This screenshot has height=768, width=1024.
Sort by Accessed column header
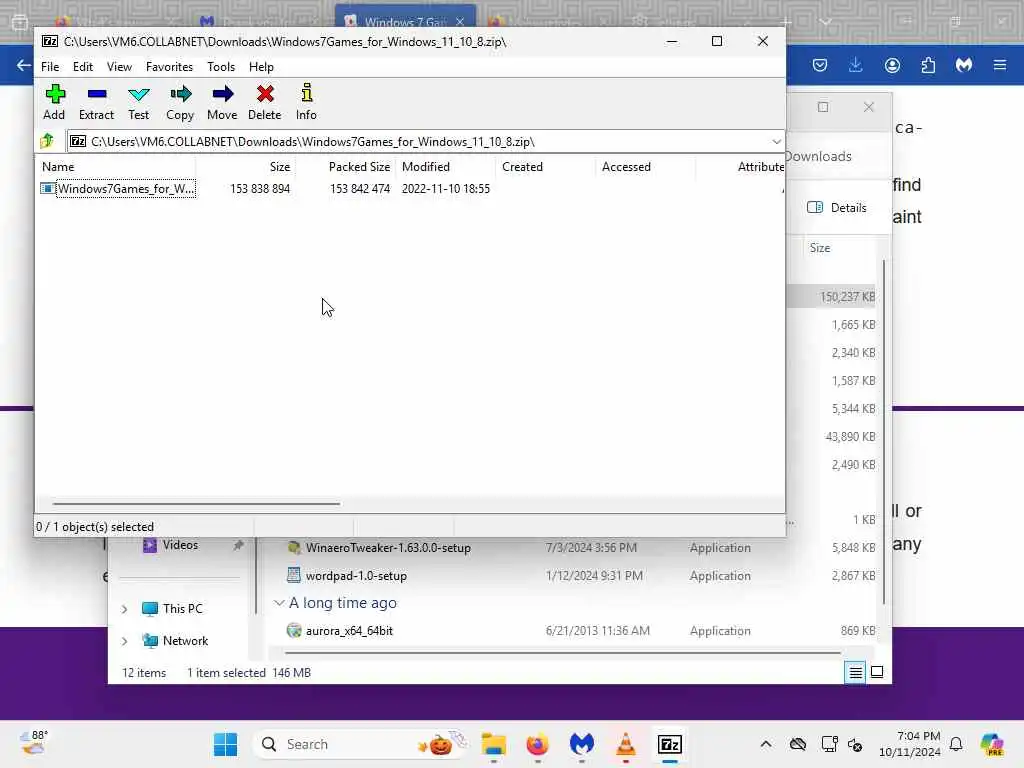tap(645, 167)
